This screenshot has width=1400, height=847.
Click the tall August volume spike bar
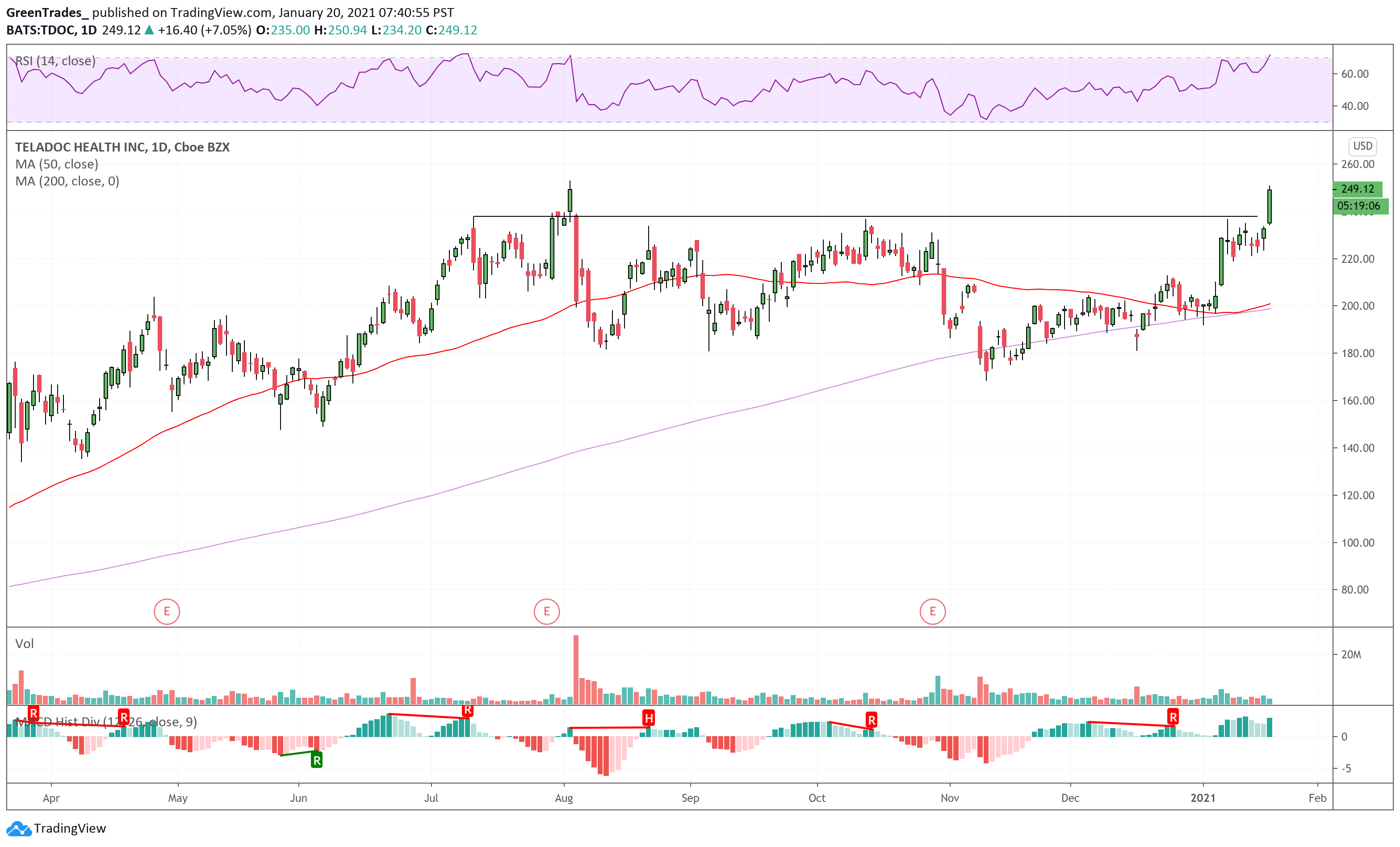coord(575,670)
